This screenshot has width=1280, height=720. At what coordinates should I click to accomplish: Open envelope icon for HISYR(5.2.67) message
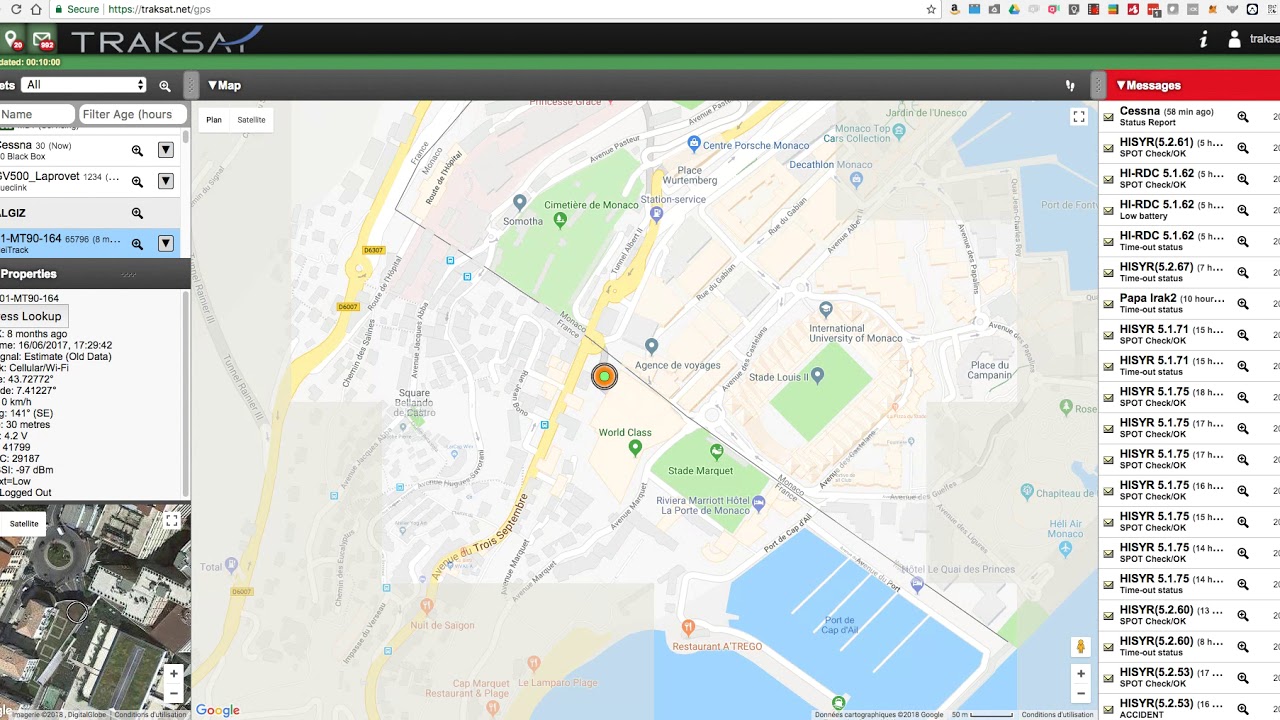(1108, 273)
